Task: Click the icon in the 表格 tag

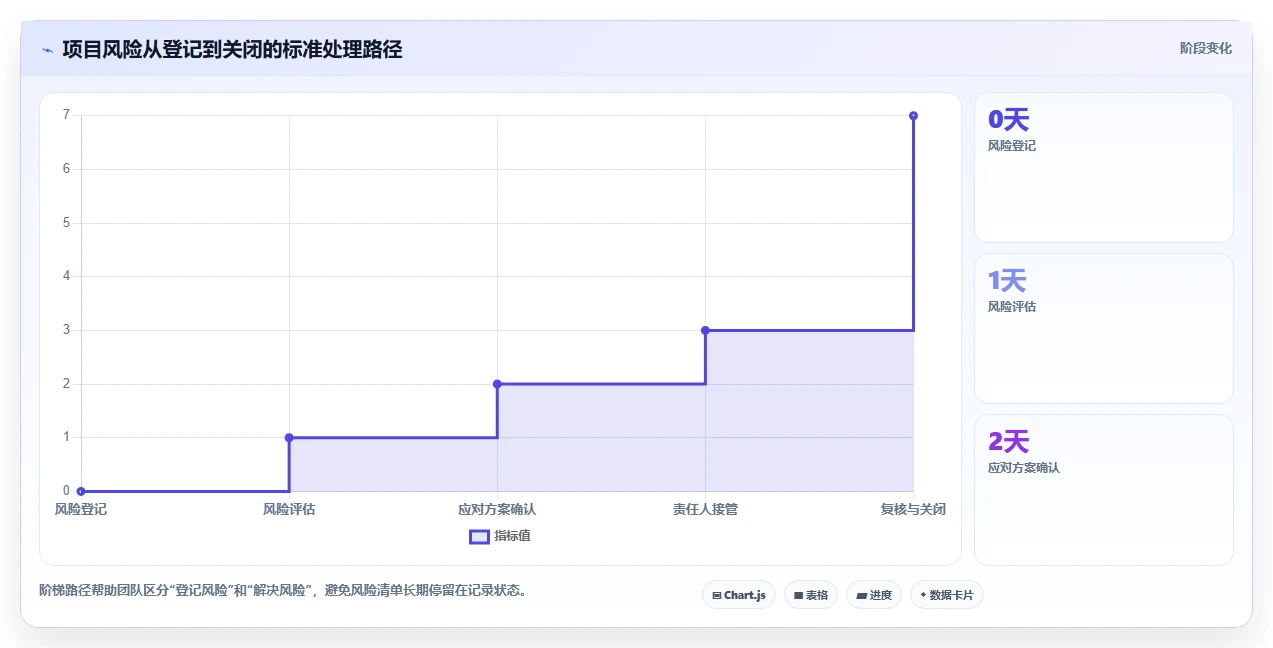Action: click(x=799, y=595)
